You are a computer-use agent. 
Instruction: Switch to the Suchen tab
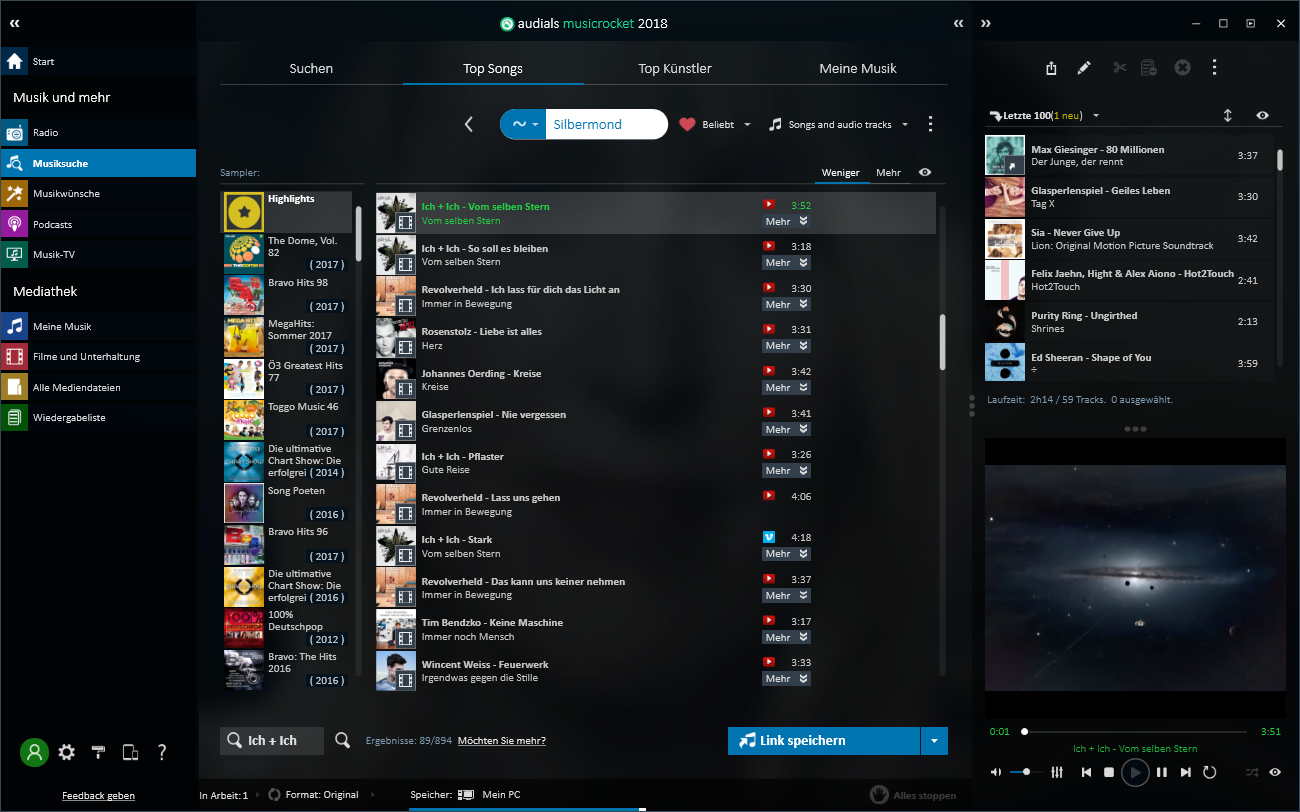pos(311,68)
